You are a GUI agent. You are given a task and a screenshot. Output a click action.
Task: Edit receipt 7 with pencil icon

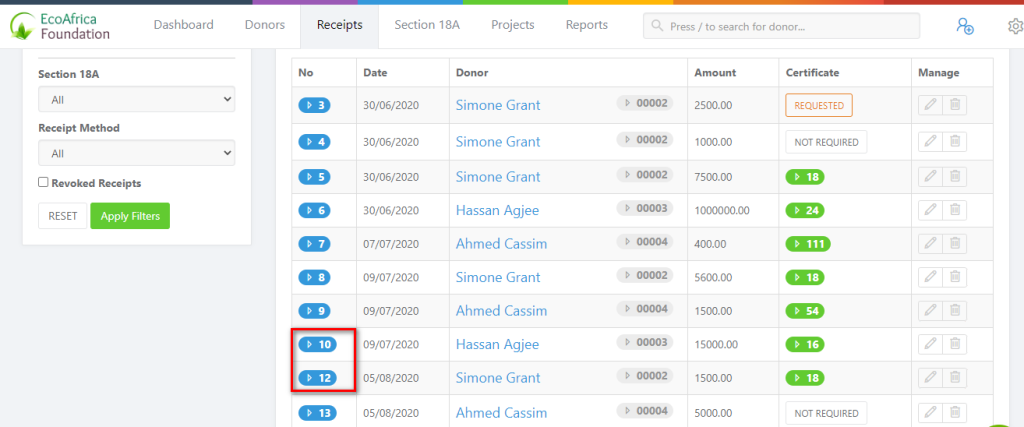click(x=930, y=244)
